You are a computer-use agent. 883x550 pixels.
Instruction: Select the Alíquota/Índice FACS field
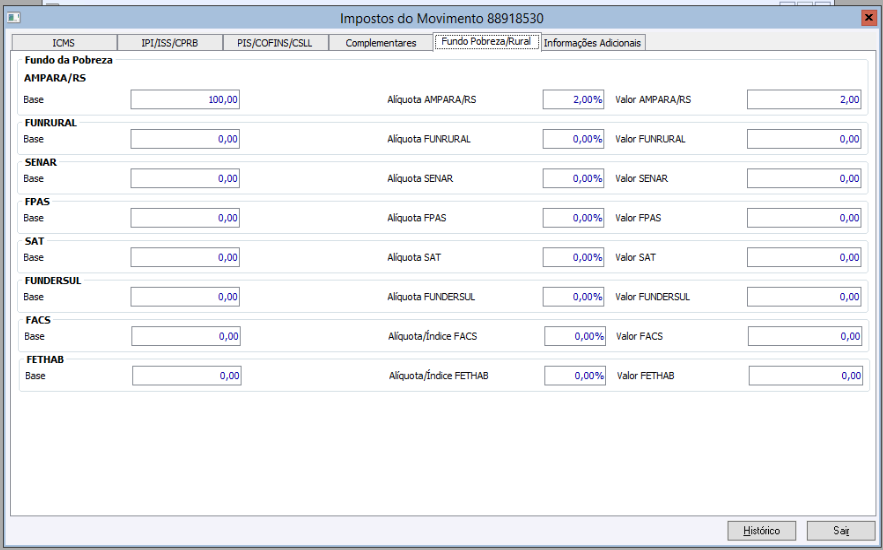pos(575,336)
